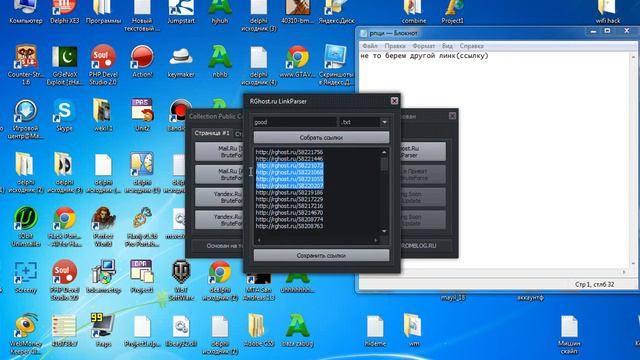Open the Файл menu in Notepad
640x360 pixels.
pyautogui.click(x=370, y=46)
